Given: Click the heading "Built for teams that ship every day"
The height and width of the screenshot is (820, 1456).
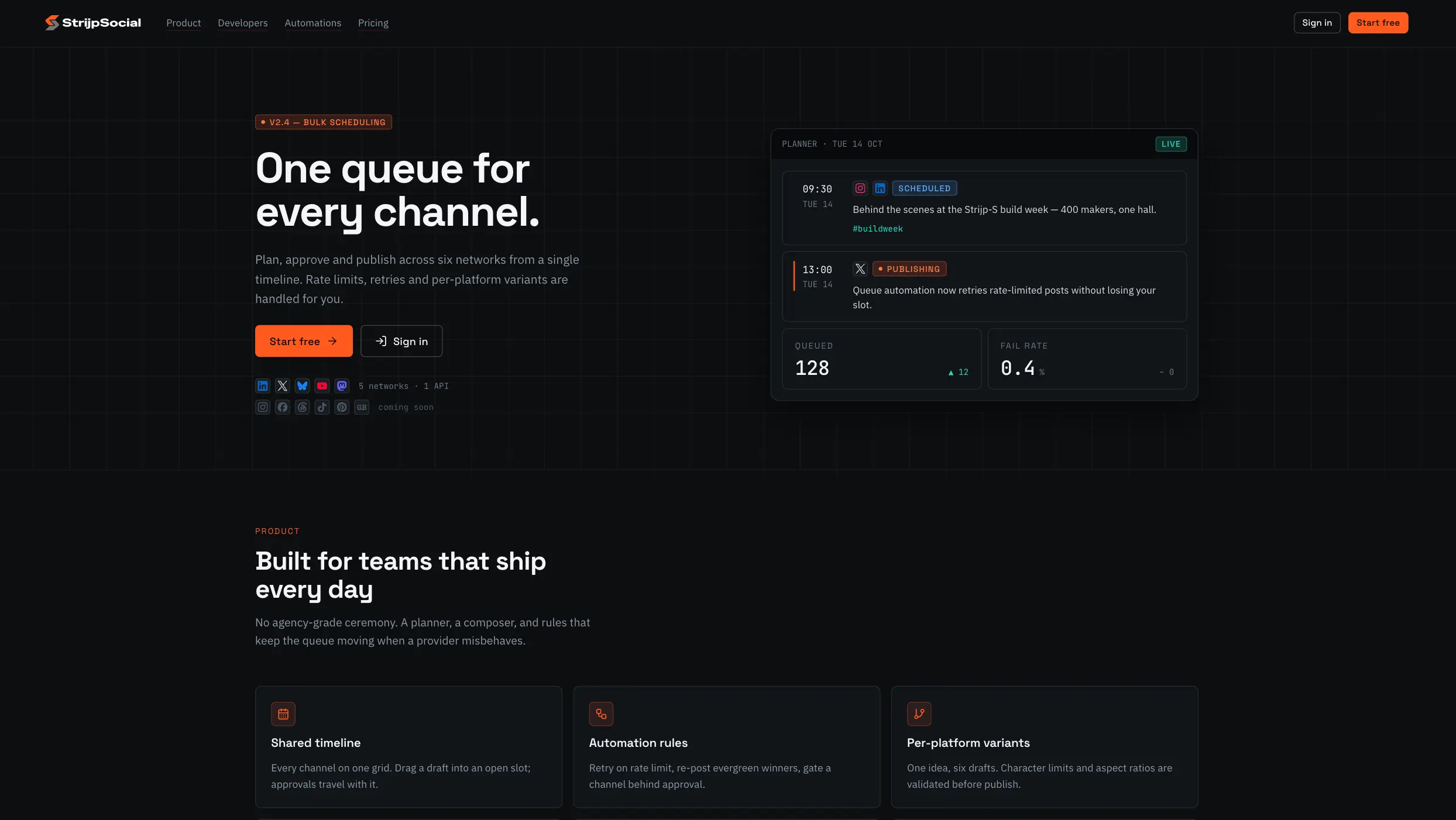Looking at the screenshot, I should 401,575.
